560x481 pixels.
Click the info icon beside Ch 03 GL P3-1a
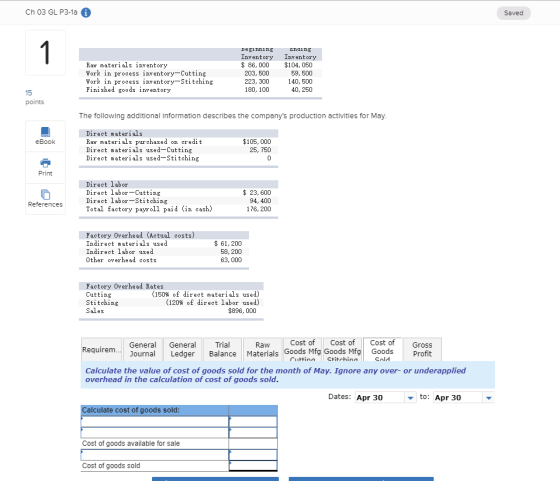click(x=86, y=12)
